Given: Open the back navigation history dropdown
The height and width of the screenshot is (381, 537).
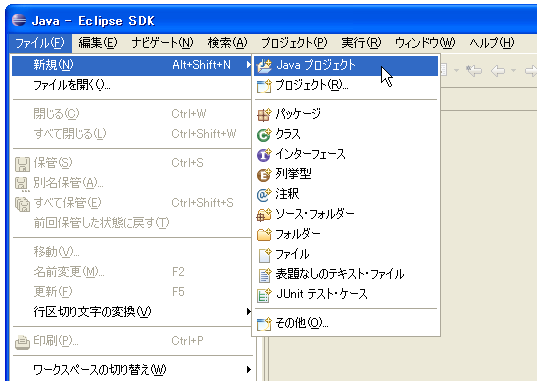Looking at the screenshot, I should pos(513,71).
